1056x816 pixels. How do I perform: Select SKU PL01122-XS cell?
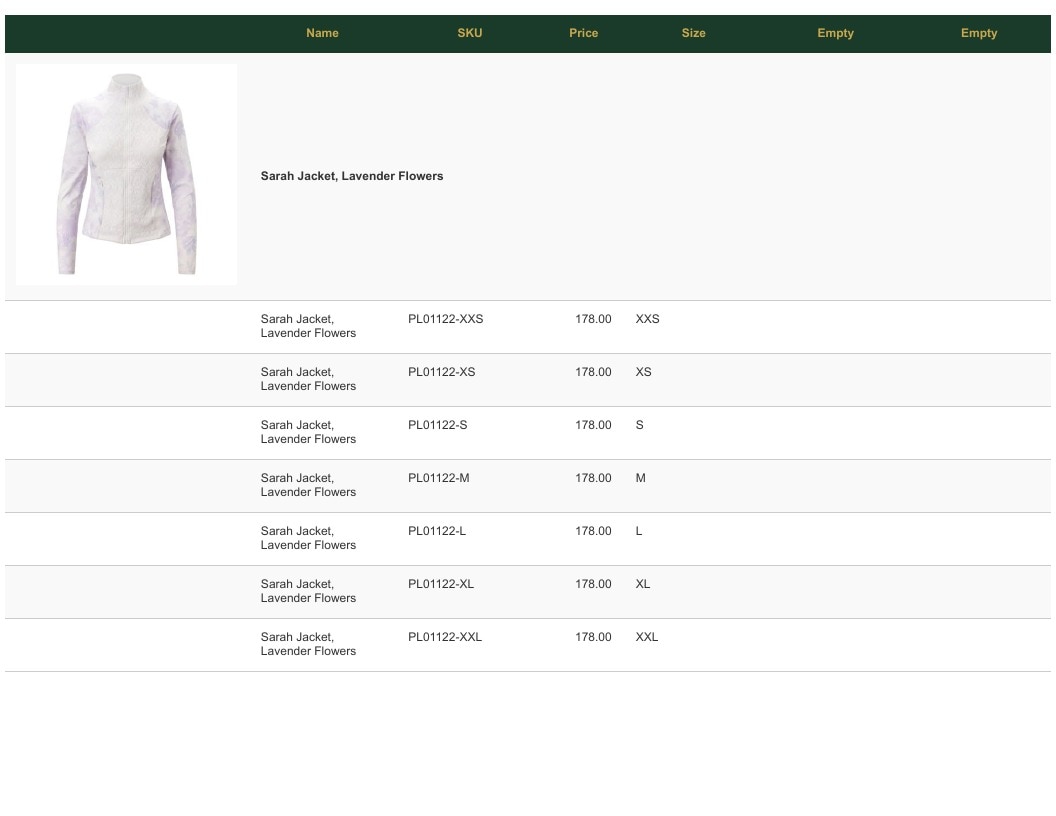441,372
